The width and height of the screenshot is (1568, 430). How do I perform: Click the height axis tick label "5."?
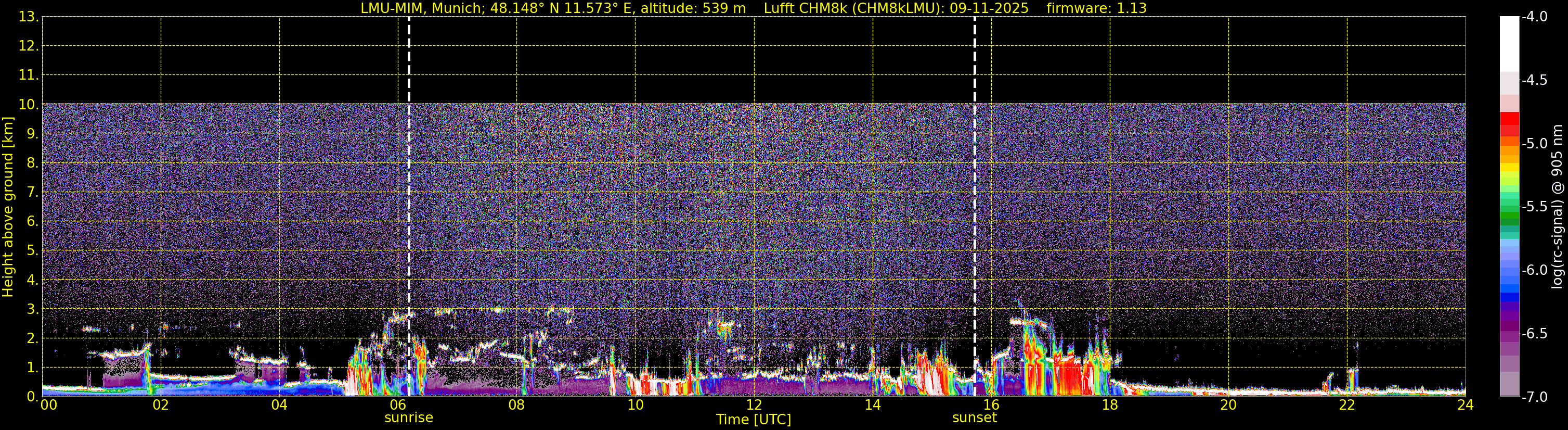click(33, 251)
